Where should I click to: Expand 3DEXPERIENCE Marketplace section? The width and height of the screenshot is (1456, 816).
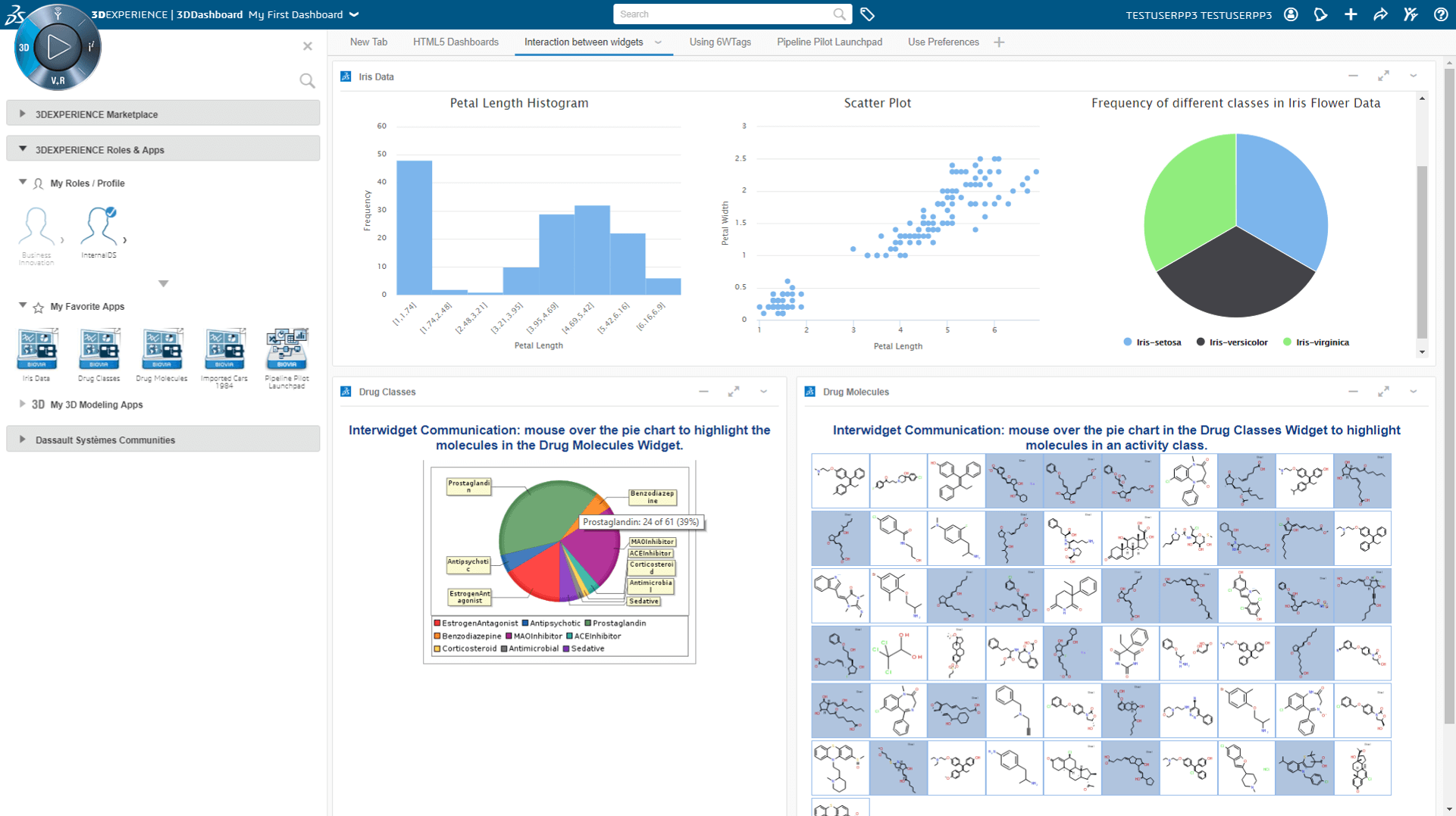pos(163,114)
